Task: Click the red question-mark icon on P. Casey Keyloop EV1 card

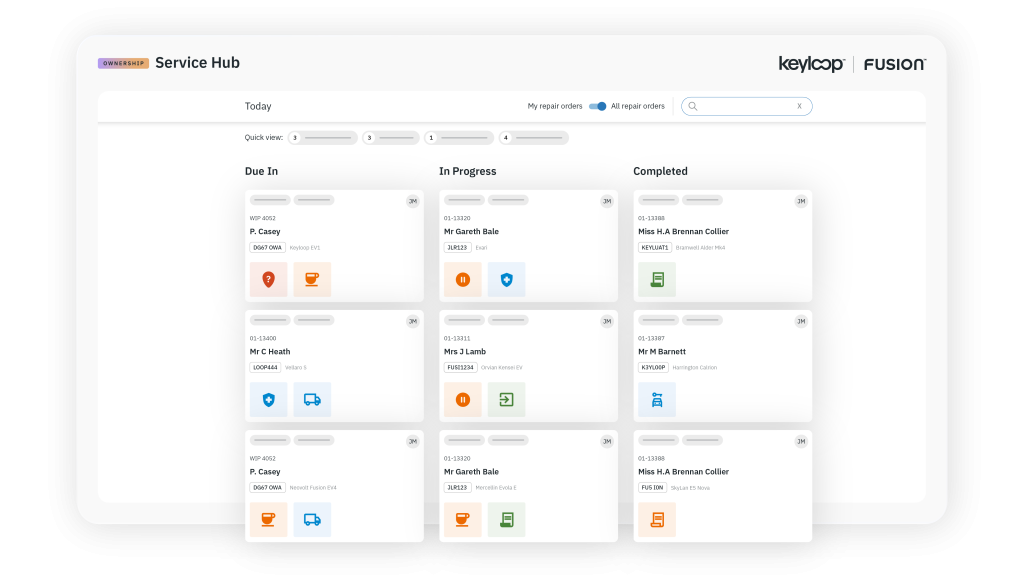Action: [268, 280]
